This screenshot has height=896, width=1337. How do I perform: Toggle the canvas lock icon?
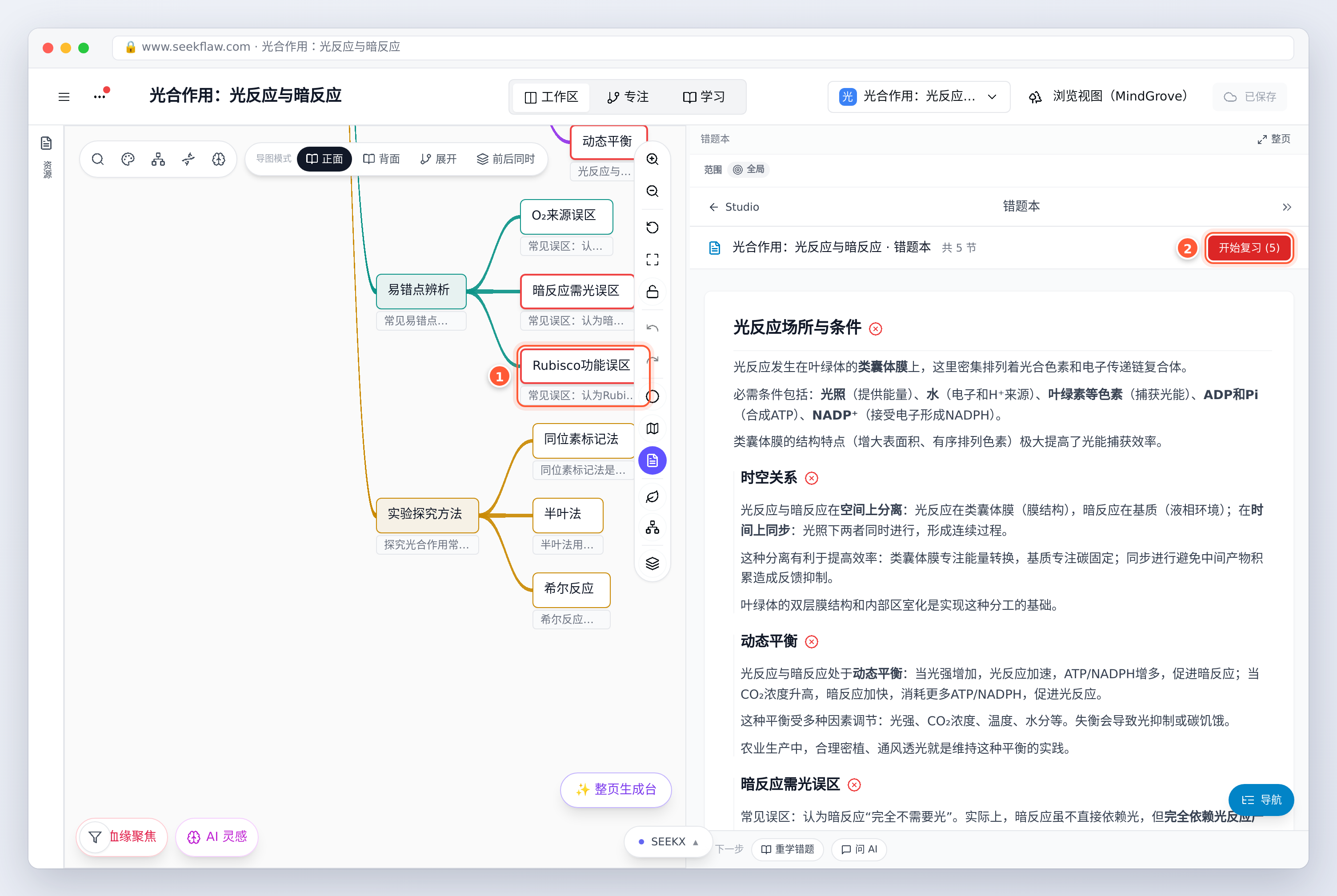[x=652, y=292]
